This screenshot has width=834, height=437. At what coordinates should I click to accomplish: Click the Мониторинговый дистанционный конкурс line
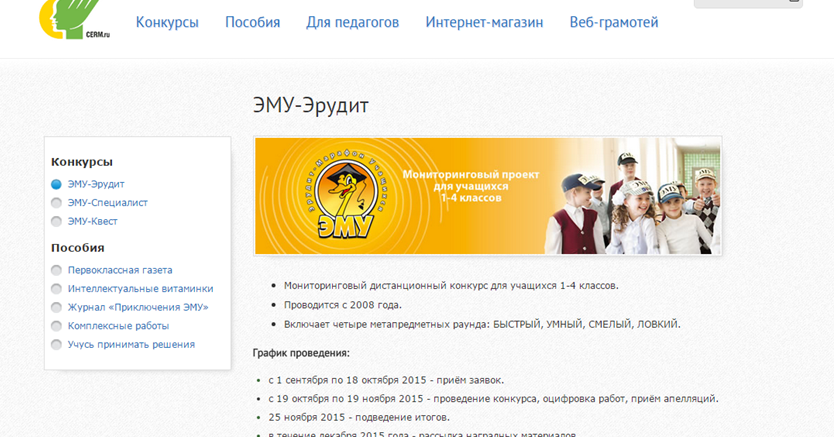click(x=451, y=286)
